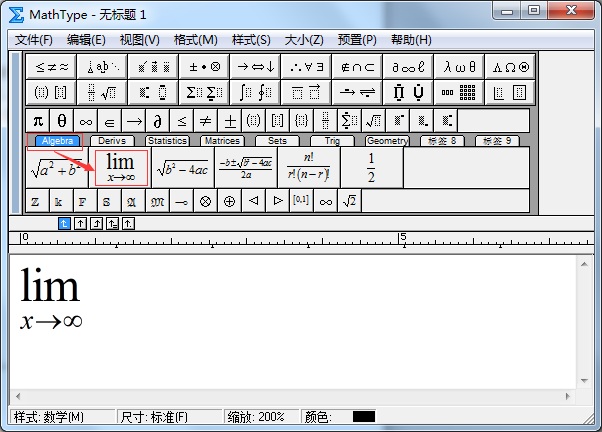Click the vertical scrollbar down arrow
This screenshot has width=602, height=432.
tap(584, 381)
